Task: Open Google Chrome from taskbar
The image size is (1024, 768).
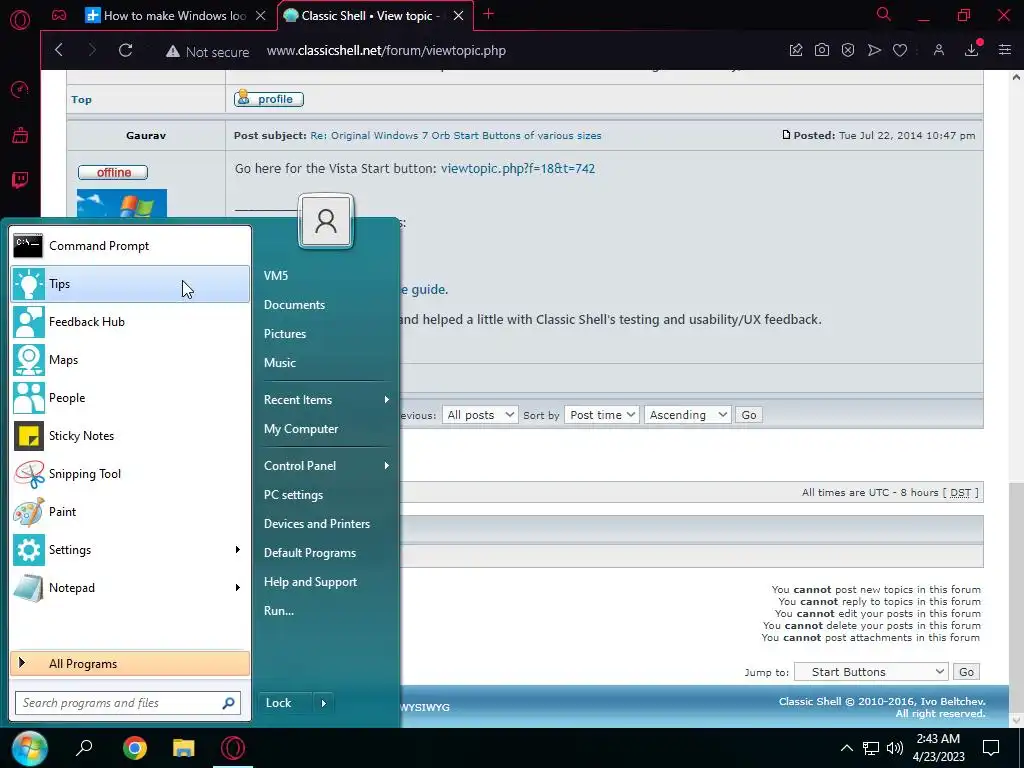Action: pos(135,748)
